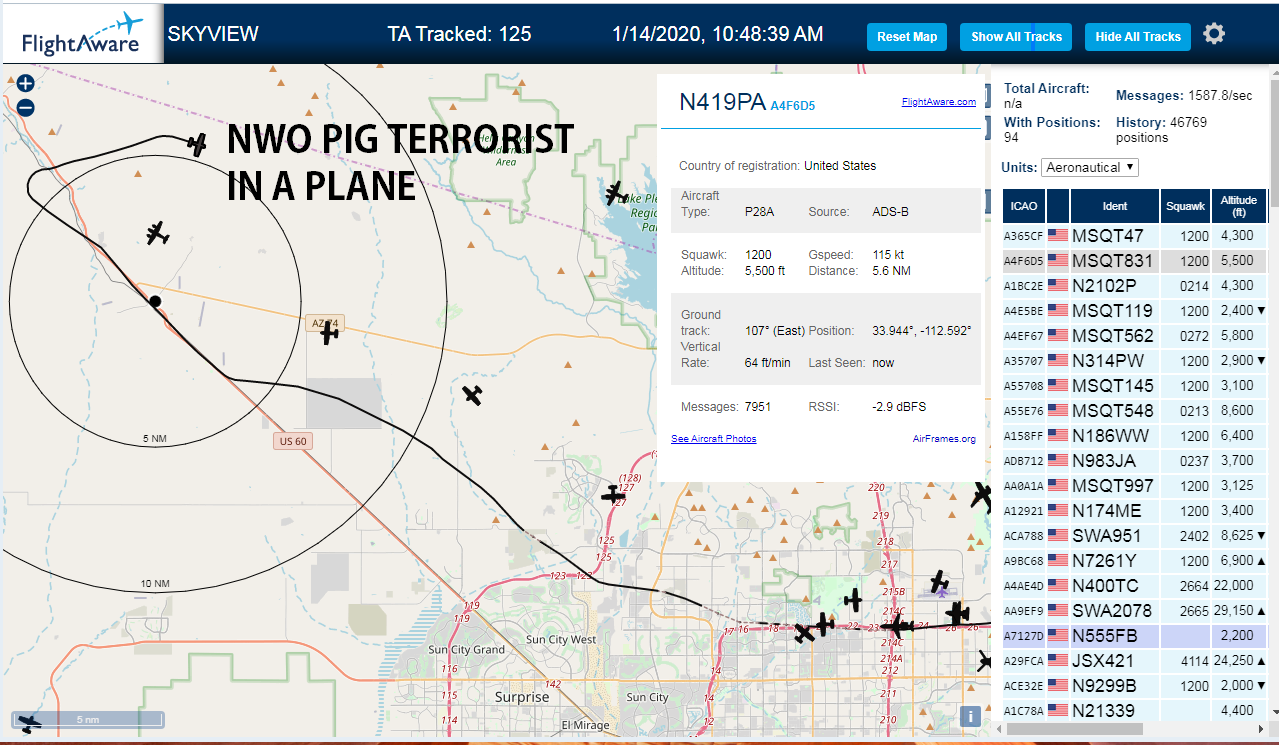Click ICAO cell ACA788
Viewport: 1279px width, 745px height.
(x=1024, y=536)
